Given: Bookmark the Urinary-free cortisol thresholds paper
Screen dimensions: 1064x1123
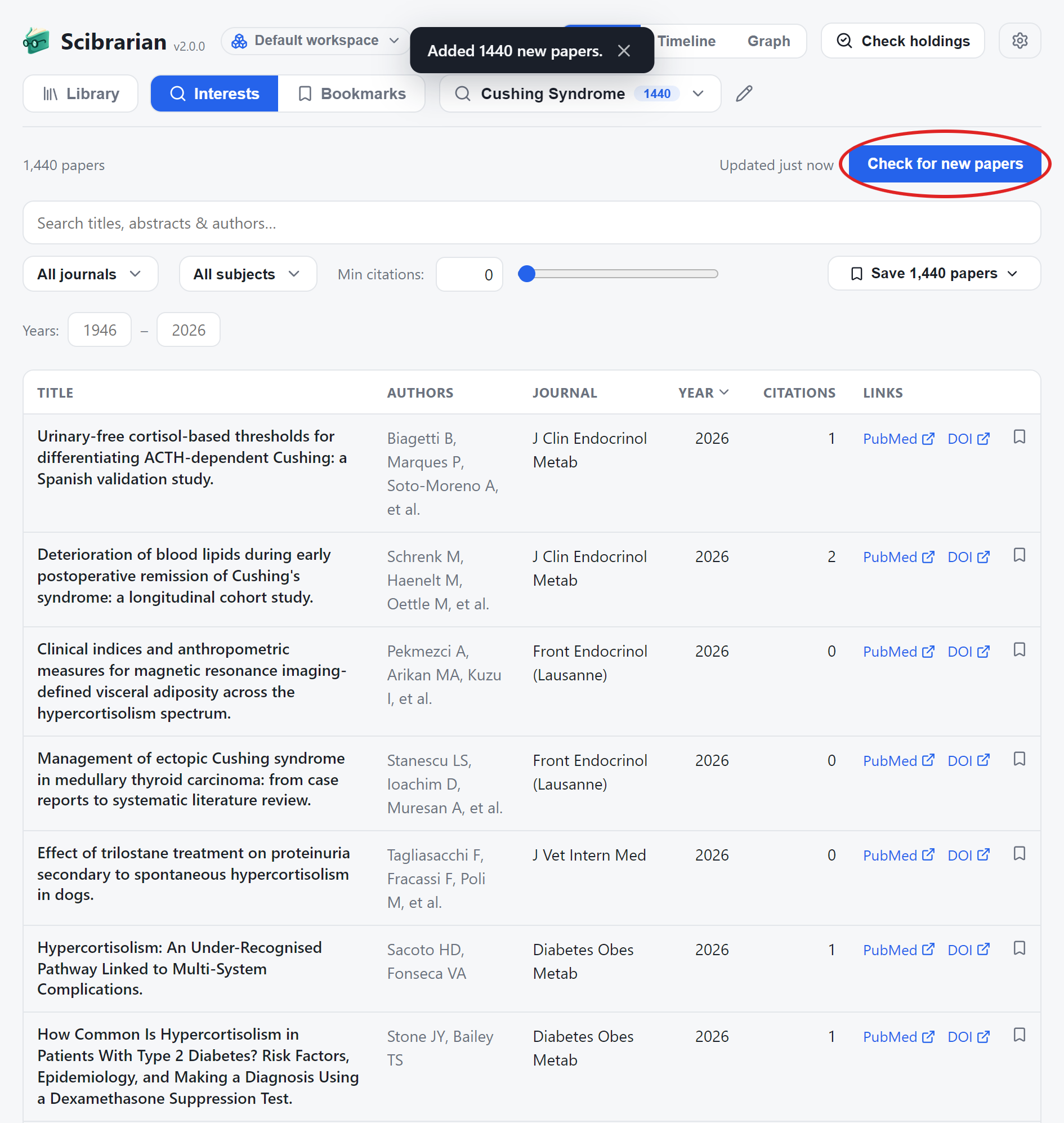Looking at the screenshot, I should (1018, 437).
